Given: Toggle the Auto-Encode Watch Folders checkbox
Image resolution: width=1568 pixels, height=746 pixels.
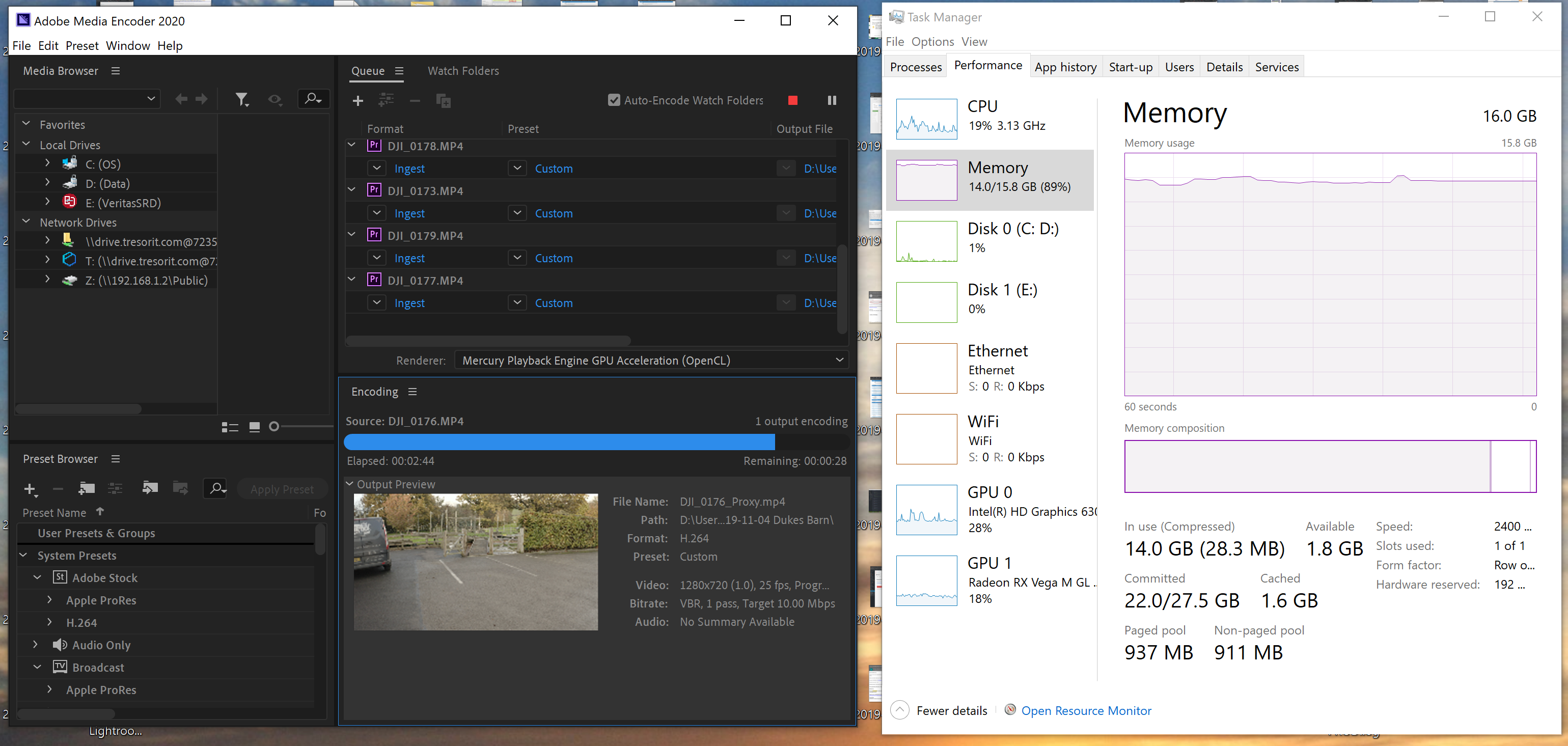Looking at the screenshot, I should point(613,100).
